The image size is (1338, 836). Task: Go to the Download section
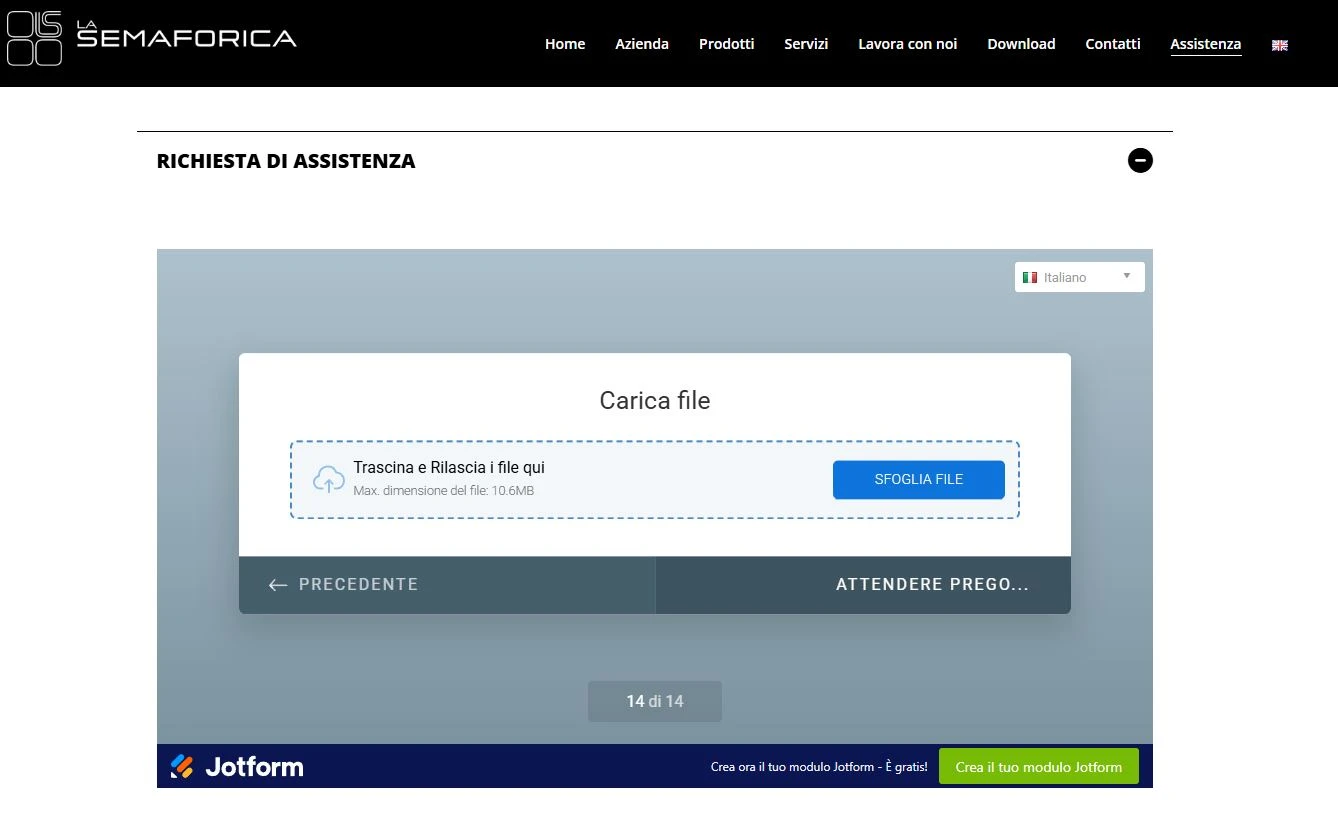pyautogui.click(x=1021, y=44)
